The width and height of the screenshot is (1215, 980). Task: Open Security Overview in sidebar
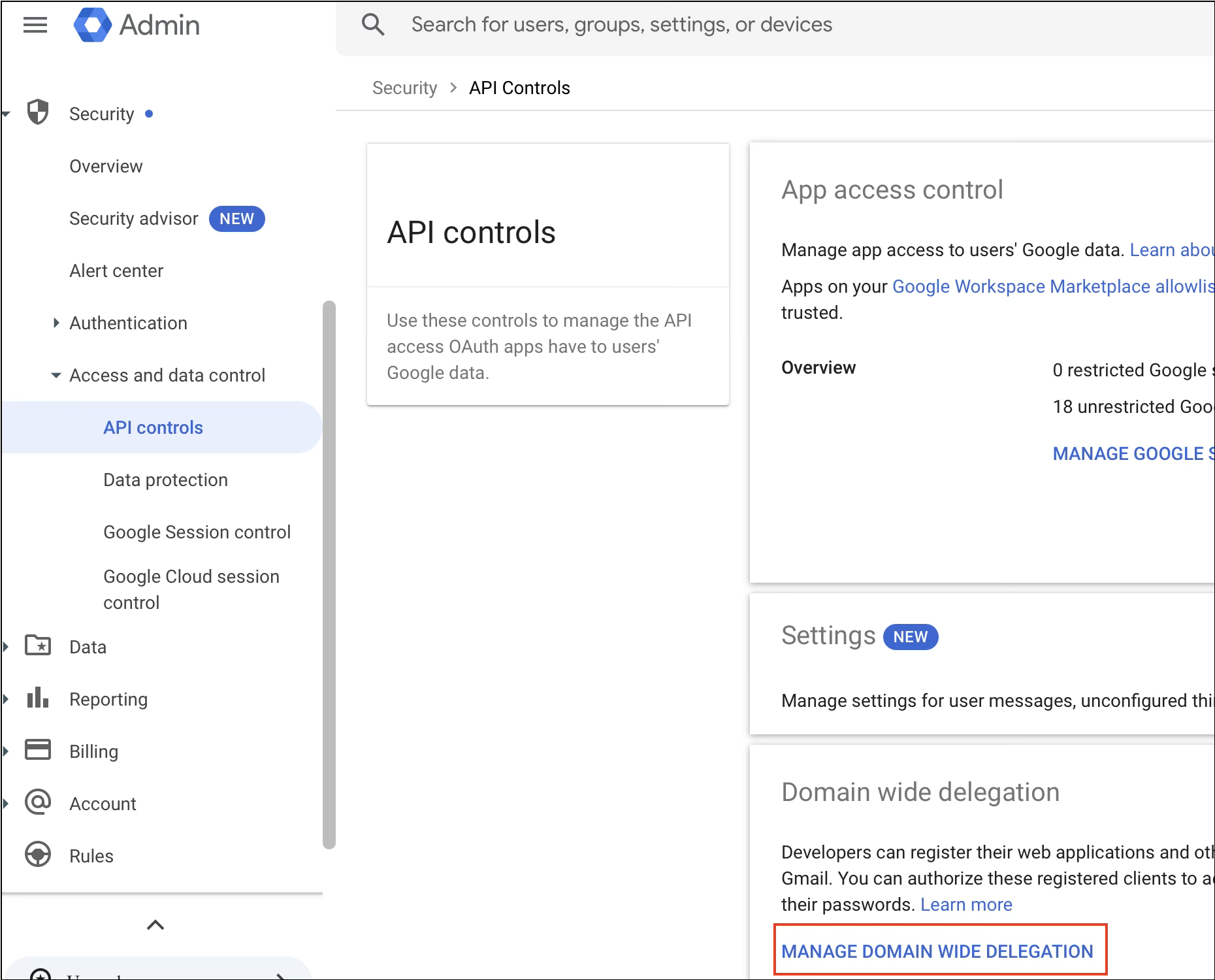(x=106, y=166)
